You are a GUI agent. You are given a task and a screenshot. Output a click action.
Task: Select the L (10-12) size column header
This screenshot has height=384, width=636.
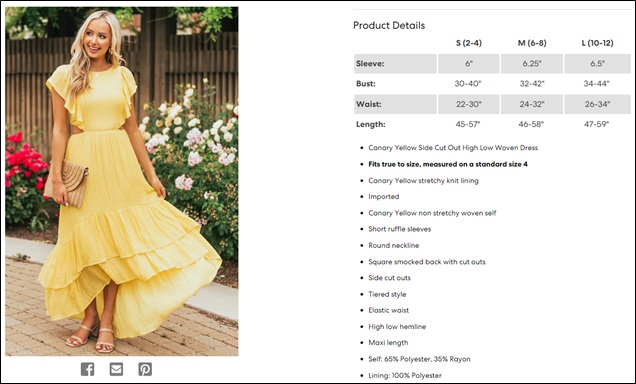[597, 43]
